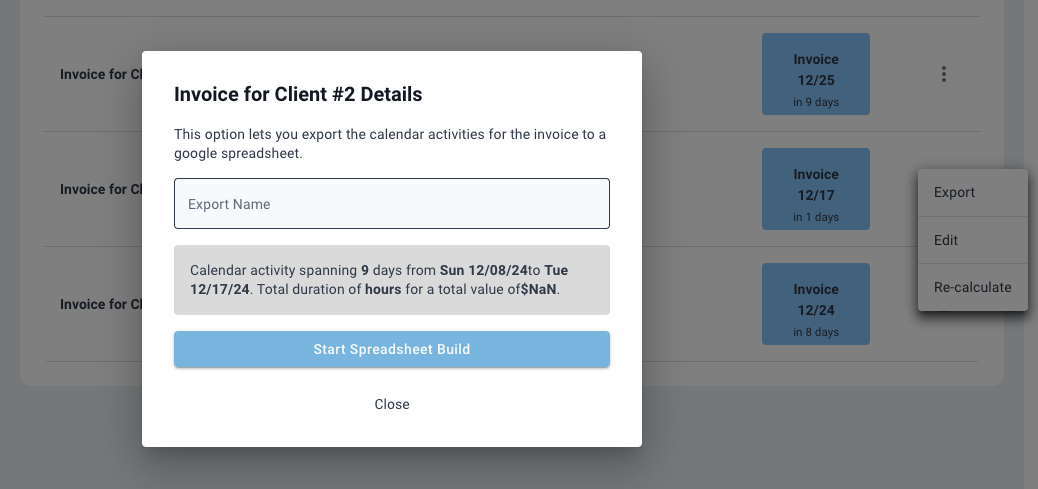Click the 'in 9 days' due label
This screenshot has height=489, width=1038.
pyautogui.click(x=816, y=101)
